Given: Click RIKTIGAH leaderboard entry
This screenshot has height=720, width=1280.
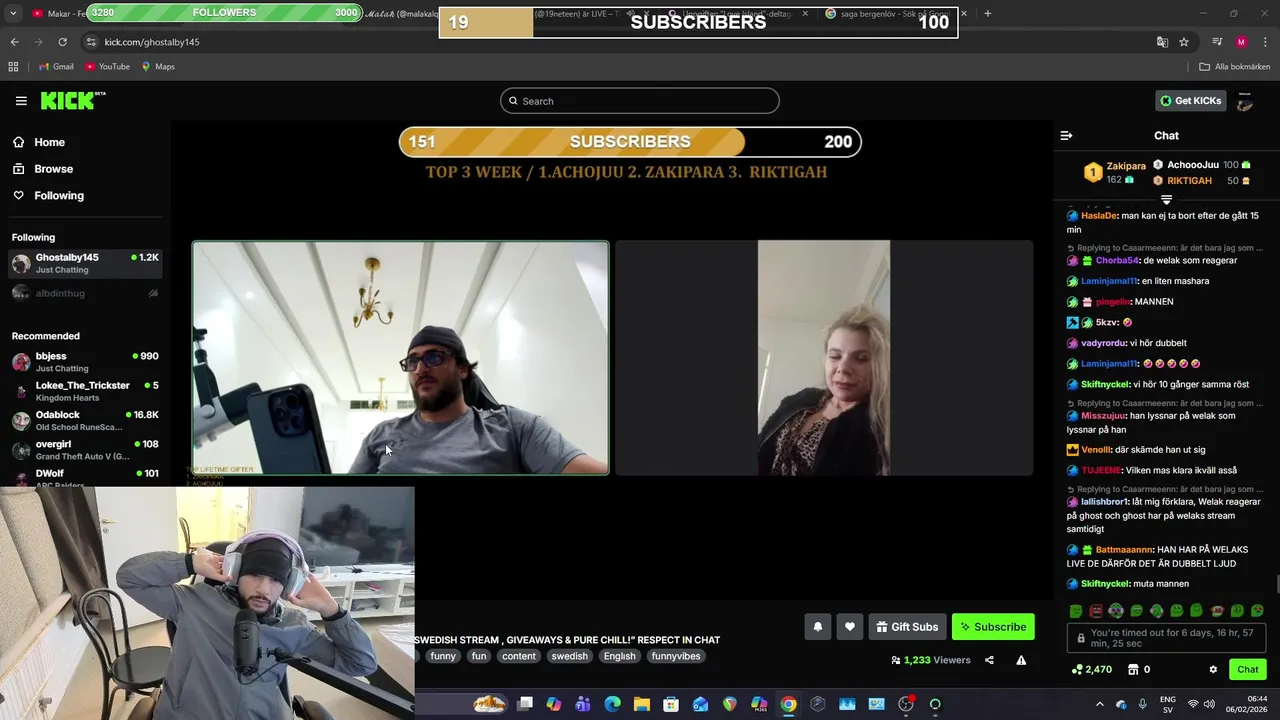Looking at the screenshot, I should (x=1201, y=181).
